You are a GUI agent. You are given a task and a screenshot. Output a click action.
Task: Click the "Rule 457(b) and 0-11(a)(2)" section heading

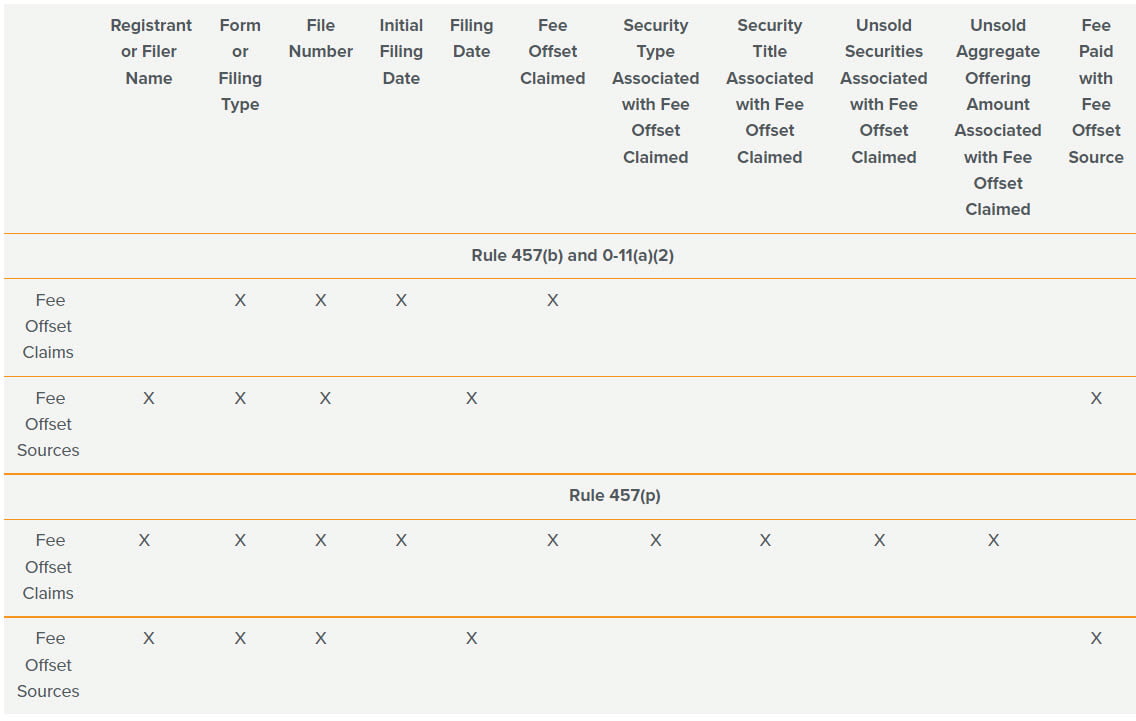click(572, 256)
